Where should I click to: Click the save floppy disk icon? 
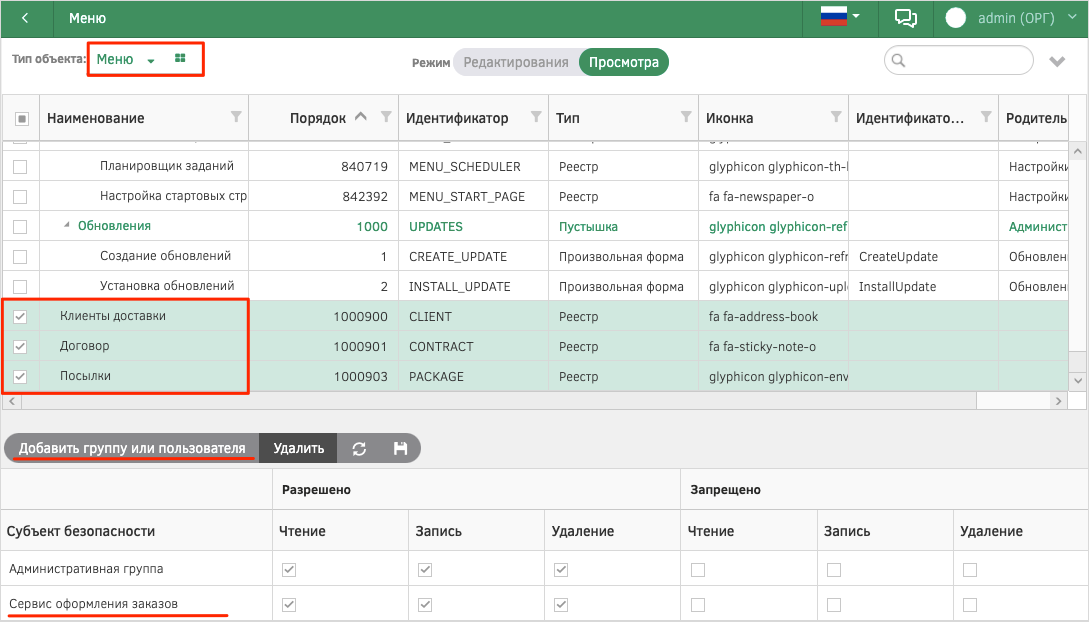click(400, 448)
